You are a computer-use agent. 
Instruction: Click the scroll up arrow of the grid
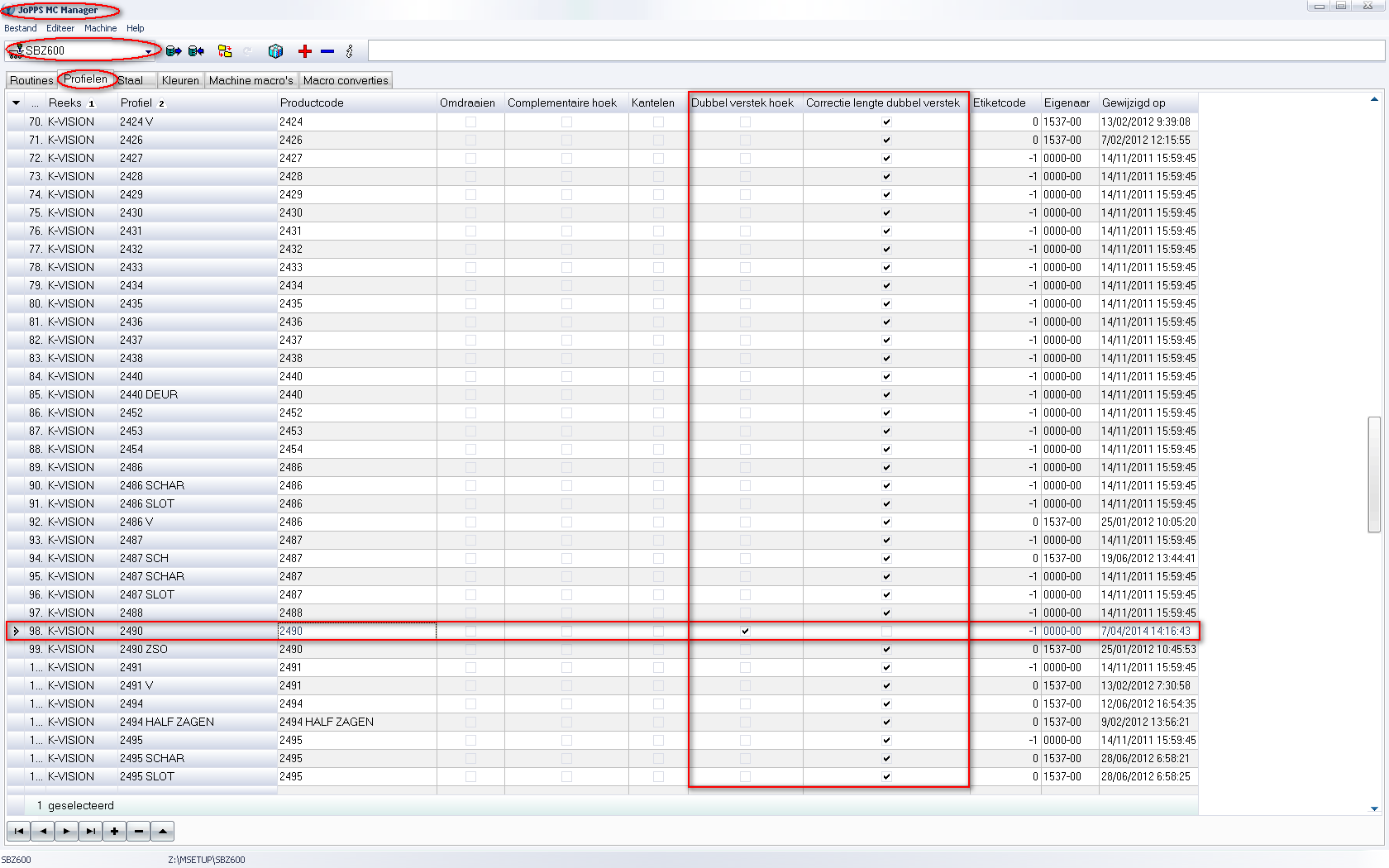[1374, 99]
